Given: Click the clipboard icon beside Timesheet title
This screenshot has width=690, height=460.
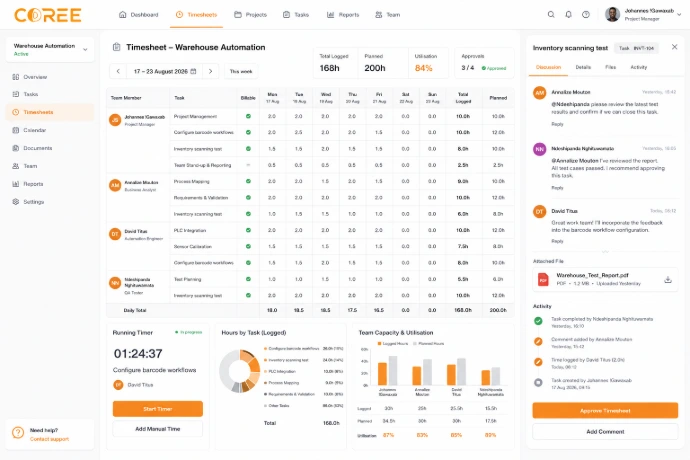Looking at the screenshot, I should [x=117, y=47].
